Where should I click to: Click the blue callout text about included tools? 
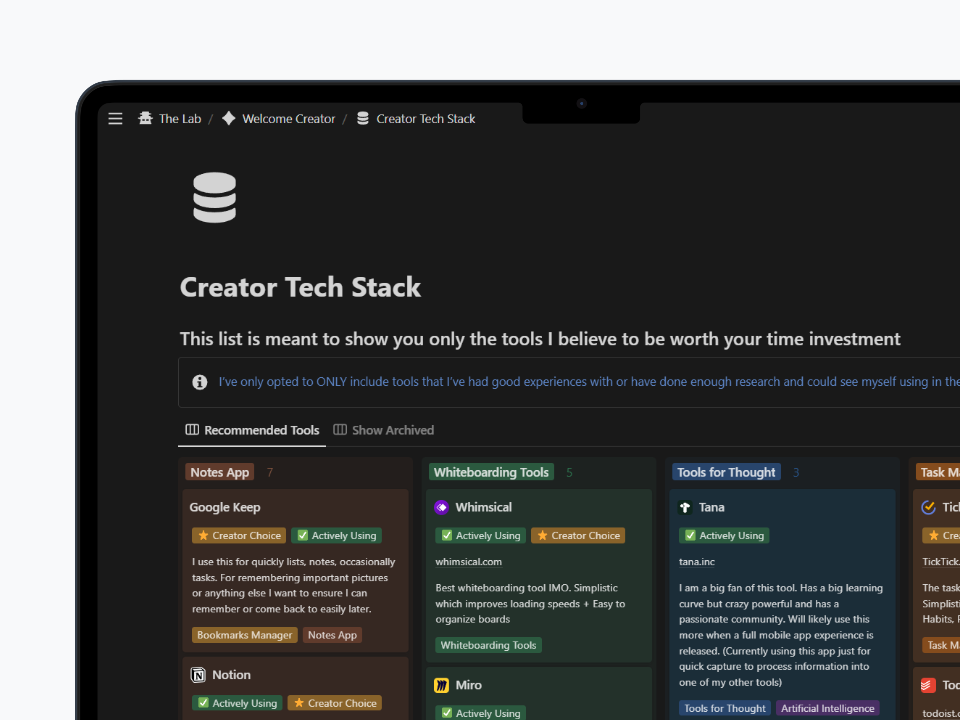click(589, 382)
